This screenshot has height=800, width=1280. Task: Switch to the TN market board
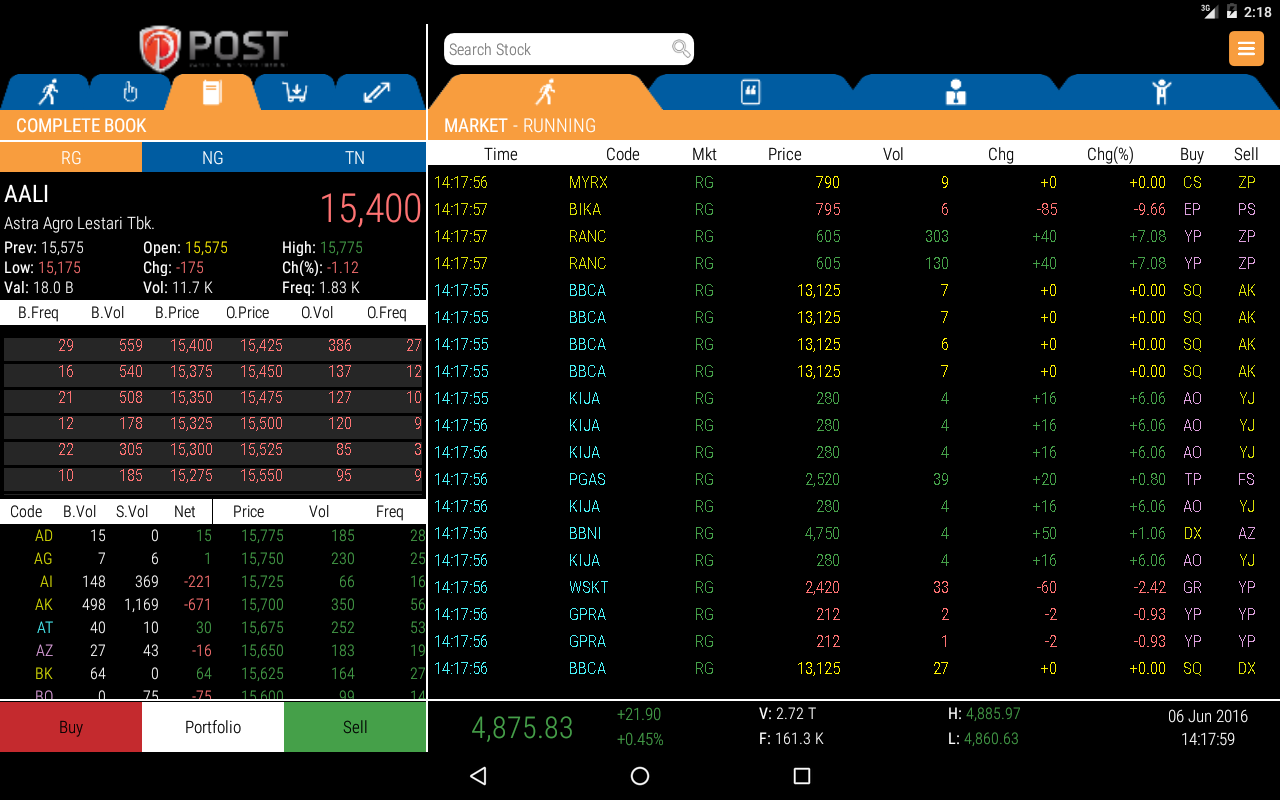[x=355, y=158]
